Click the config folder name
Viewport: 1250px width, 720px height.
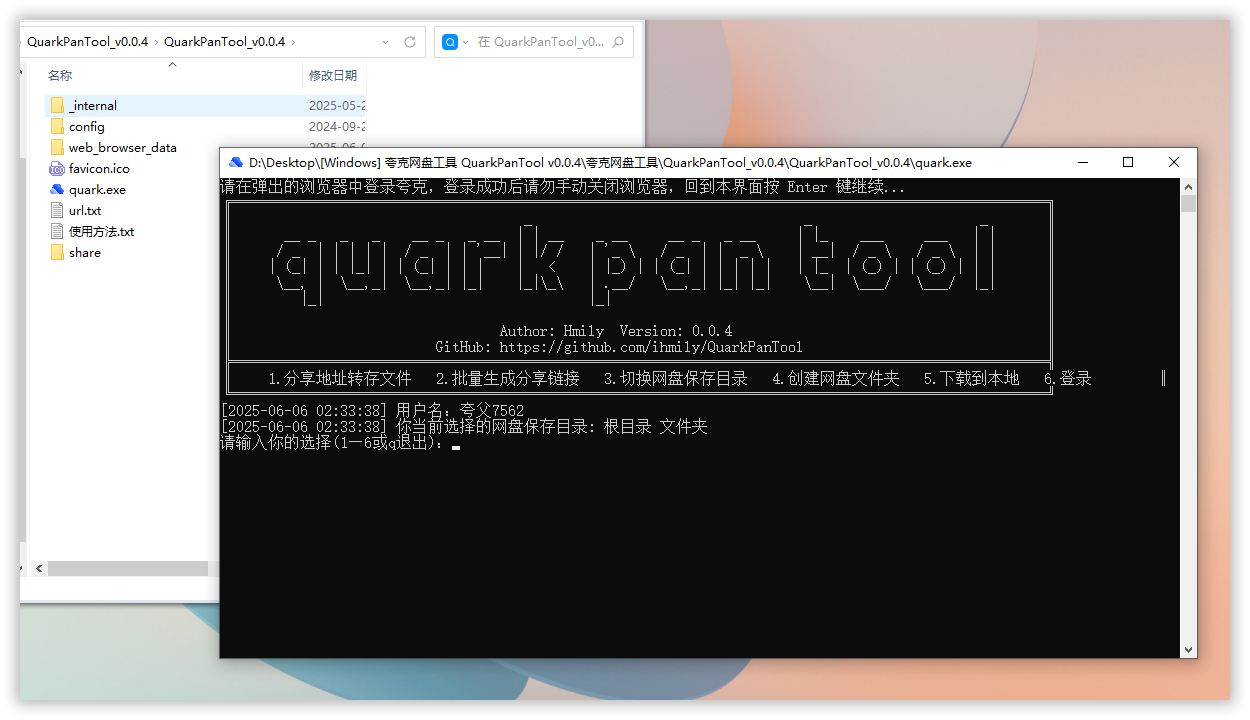(87, 126)
